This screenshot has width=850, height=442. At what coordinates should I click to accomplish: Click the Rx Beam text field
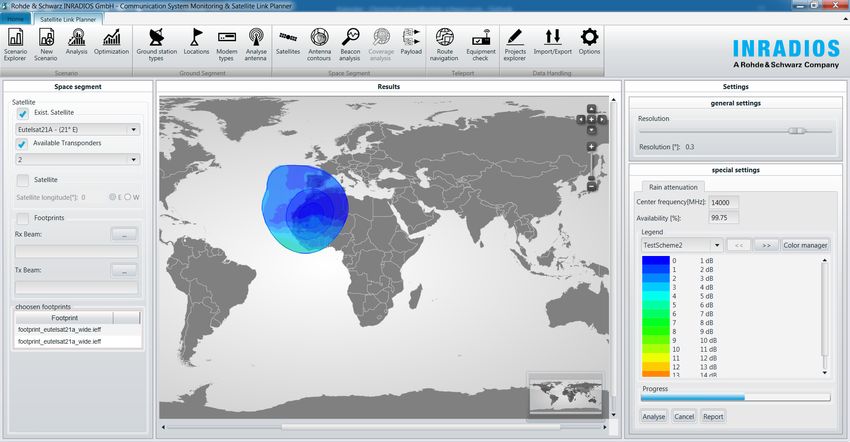[76, 252]
